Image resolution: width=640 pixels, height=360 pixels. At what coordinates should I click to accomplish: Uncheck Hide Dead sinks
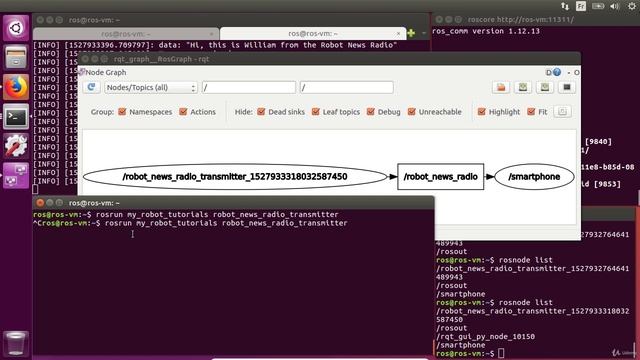(x=261, y=112)
